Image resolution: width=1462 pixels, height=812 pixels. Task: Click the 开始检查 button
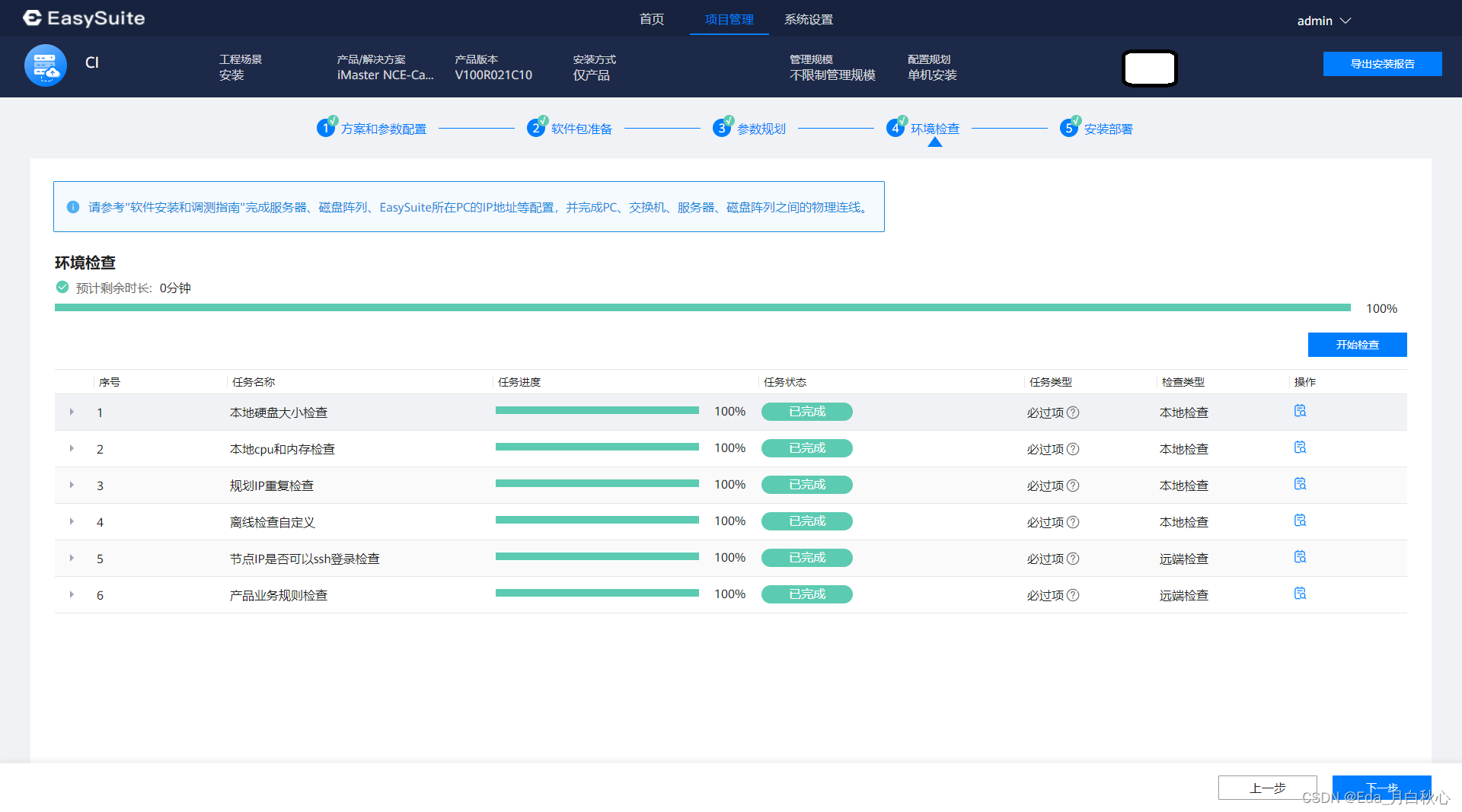point(1357,345)
